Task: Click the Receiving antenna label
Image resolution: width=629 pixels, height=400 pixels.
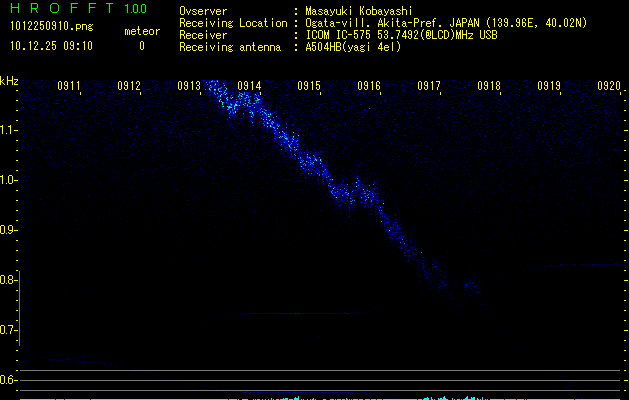Action: click(230, 47)
